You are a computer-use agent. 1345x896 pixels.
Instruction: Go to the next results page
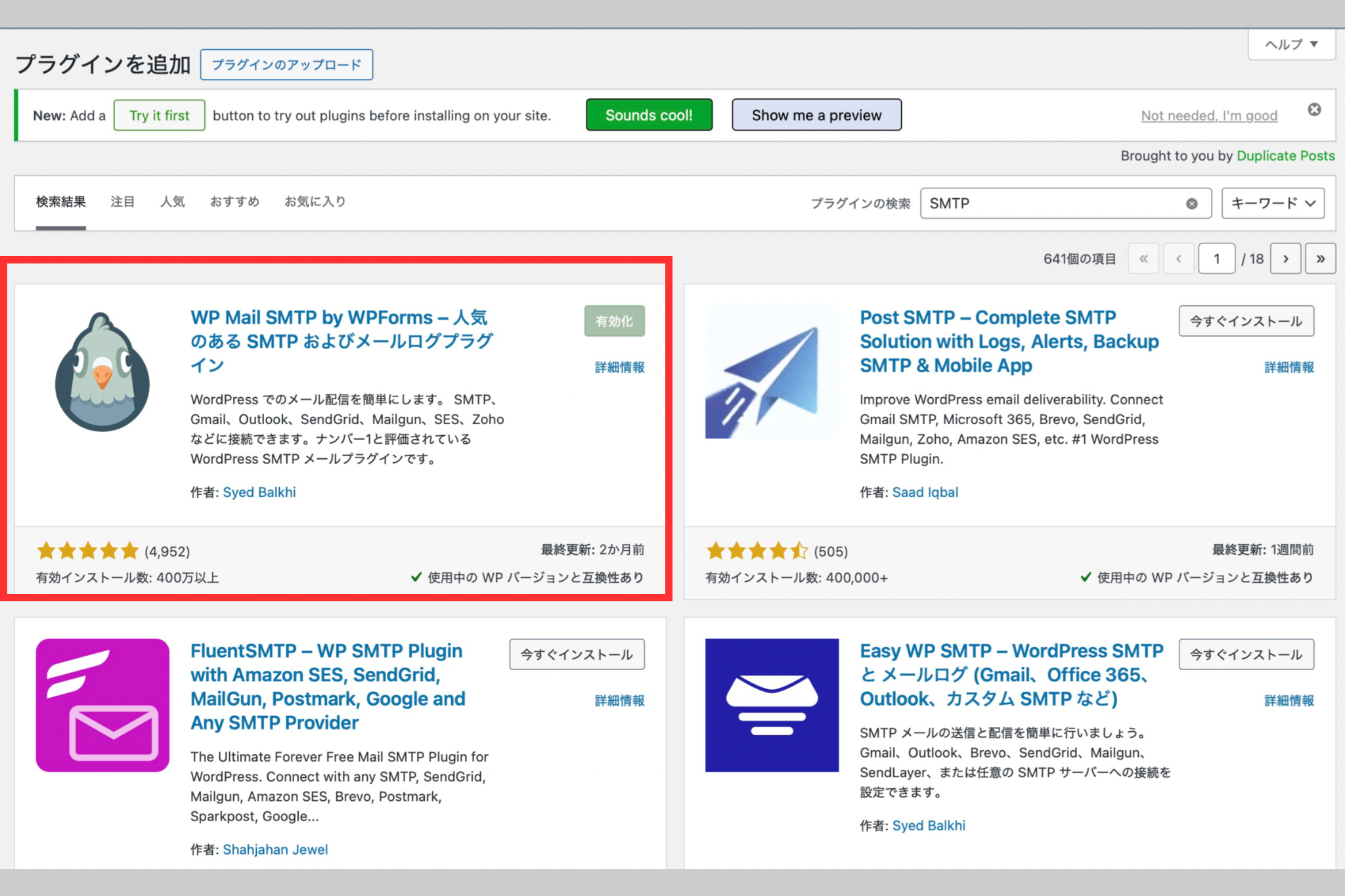pyautogui.click(x=1285, y=259)
